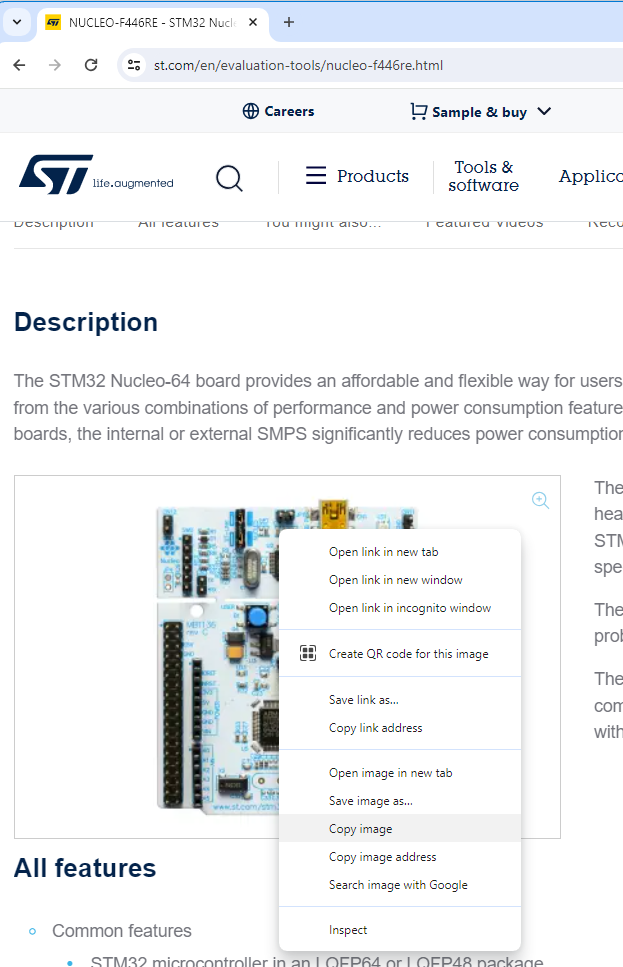The image size is (623, 967).
Task: Select Copy link address
Action: 400,728
